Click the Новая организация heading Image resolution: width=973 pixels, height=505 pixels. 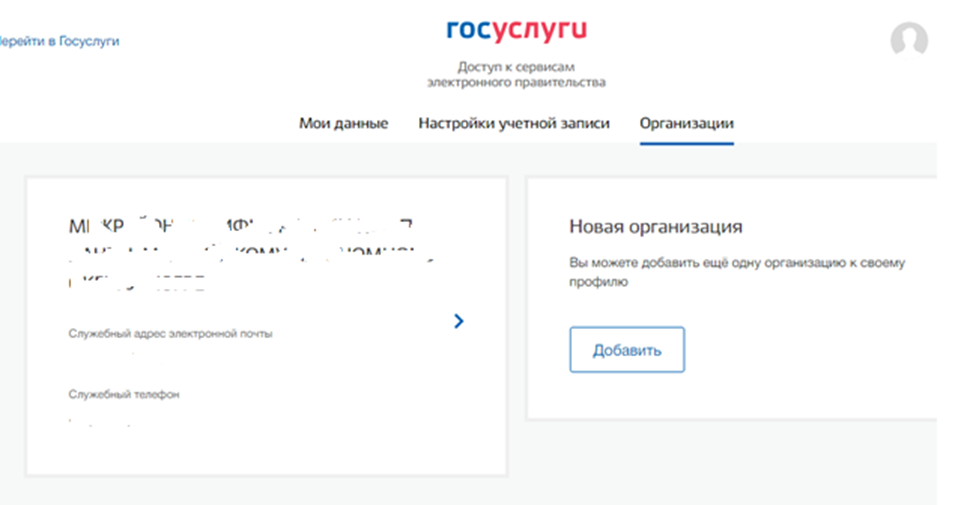coord(656,226)
